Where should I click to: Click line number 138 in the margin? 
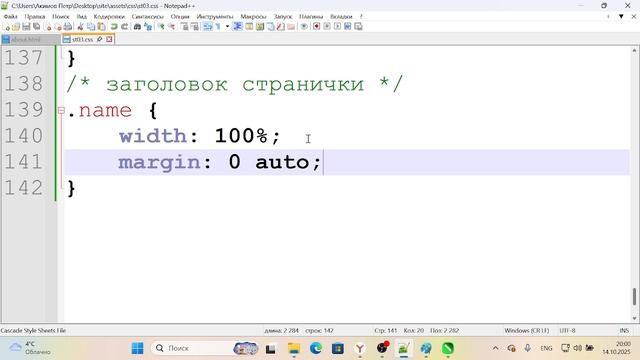[23, 84]
